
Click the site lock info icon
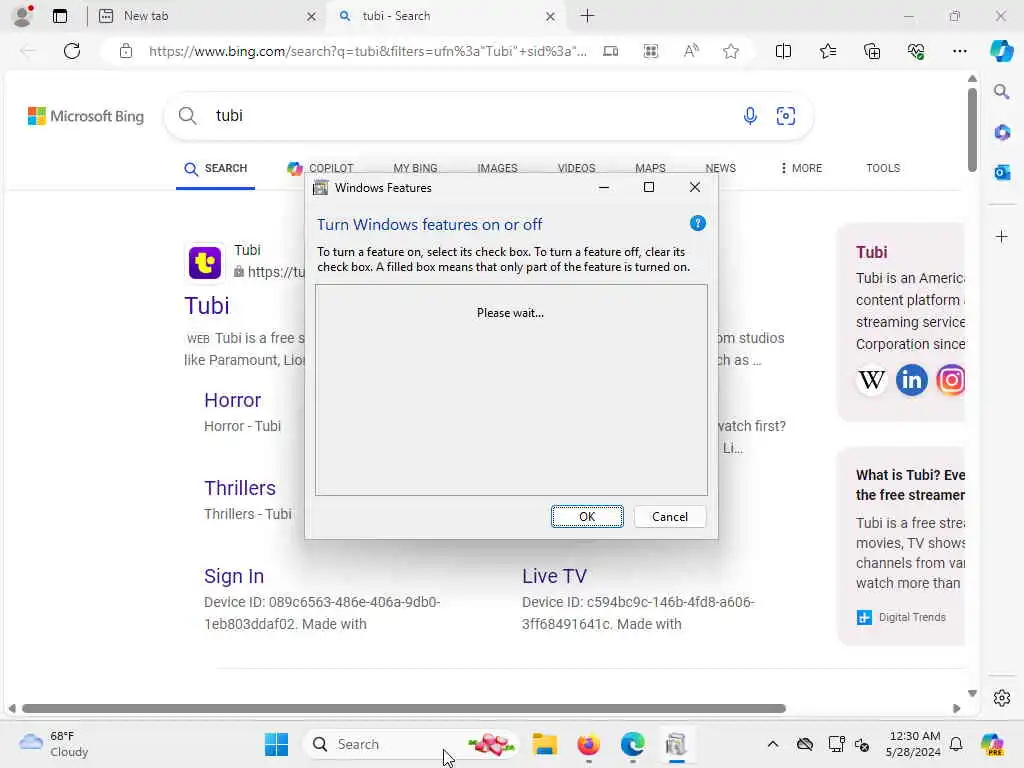tap(126, 51)
